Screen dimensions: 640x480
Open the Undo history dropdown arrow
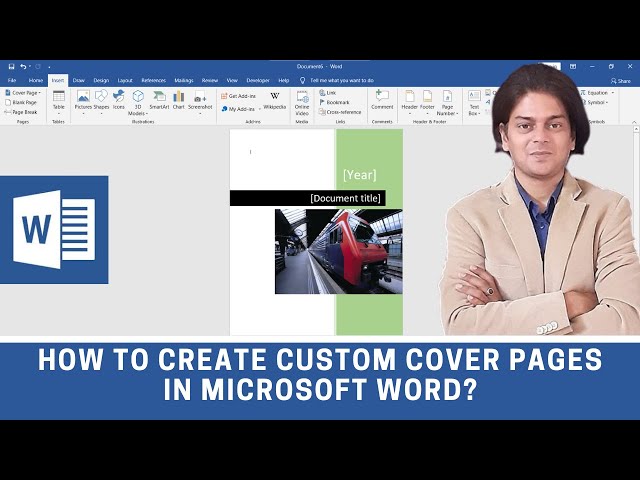(30, 67)
